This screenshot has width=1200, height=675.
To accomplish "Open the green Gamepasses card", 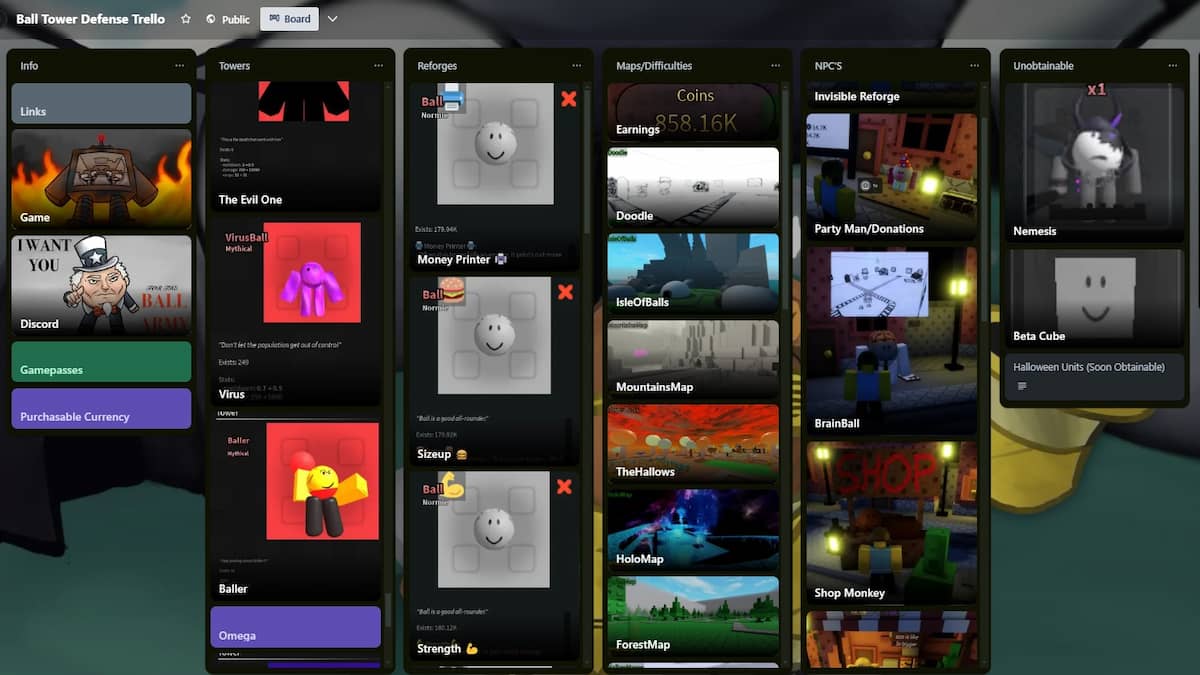I will pyautogui.click(x=101, y=362).
